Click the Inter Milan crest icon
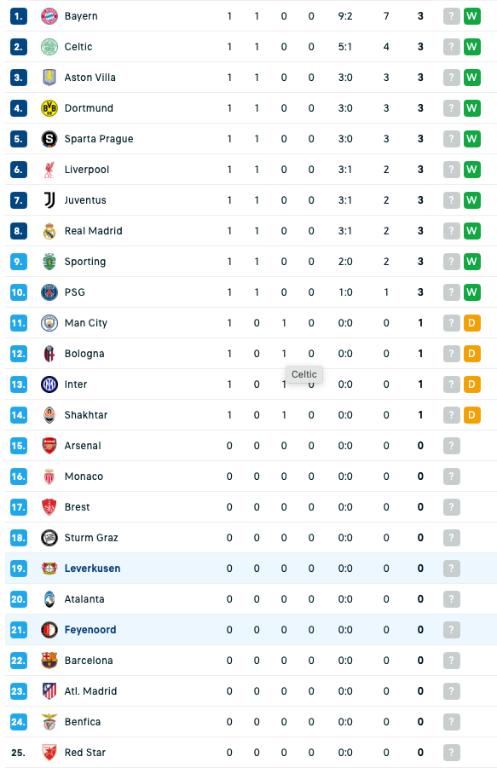Viewport: 497px width, 768px height. (49, 384)
